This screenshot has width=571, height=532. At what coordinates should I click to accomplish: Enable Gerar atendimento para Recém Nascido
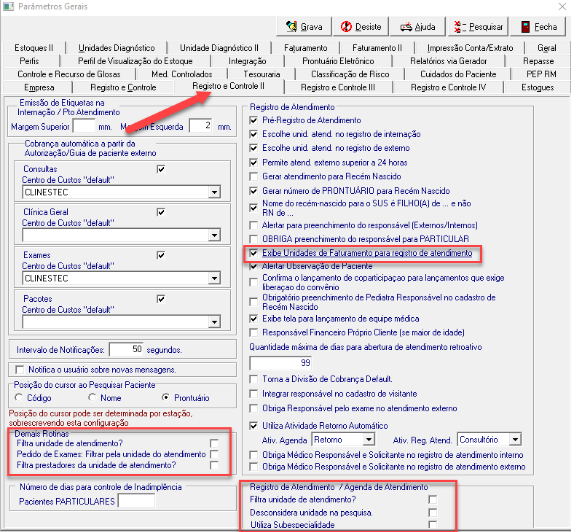tap(253, 177)
